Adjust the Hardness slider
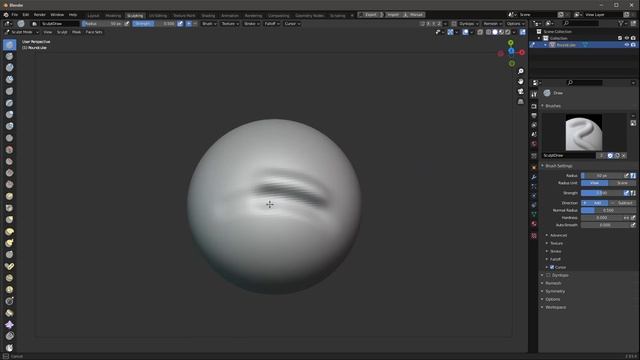 coord(602,218)
